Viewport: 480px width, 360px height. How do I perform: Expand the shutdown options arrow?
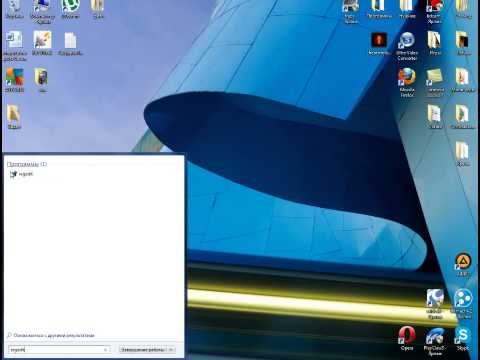(171, 350)
